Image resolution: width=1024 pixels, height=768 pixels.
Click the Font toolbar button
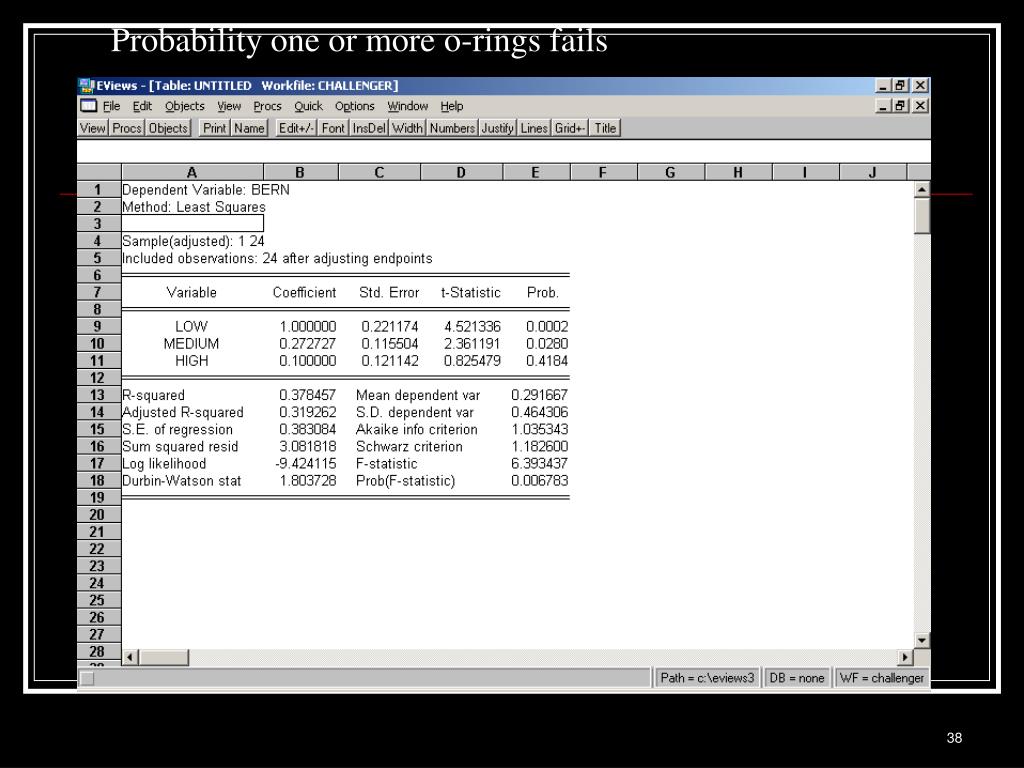pos(333,128)
